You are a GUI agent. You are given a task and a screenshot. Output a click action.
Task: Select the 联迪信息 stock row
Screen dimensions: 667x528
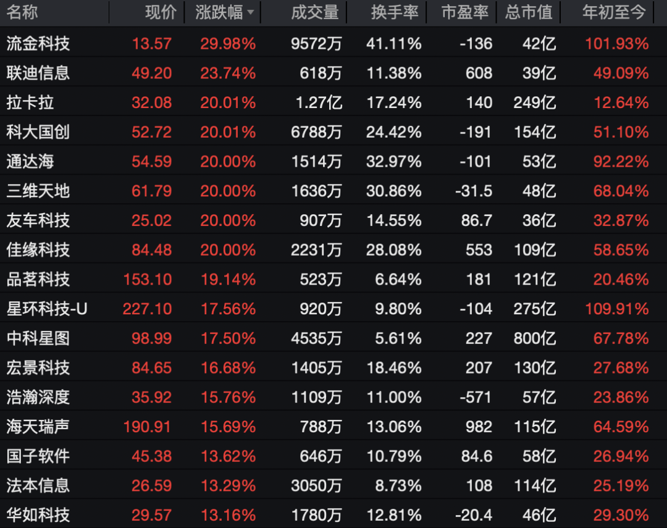38,73
